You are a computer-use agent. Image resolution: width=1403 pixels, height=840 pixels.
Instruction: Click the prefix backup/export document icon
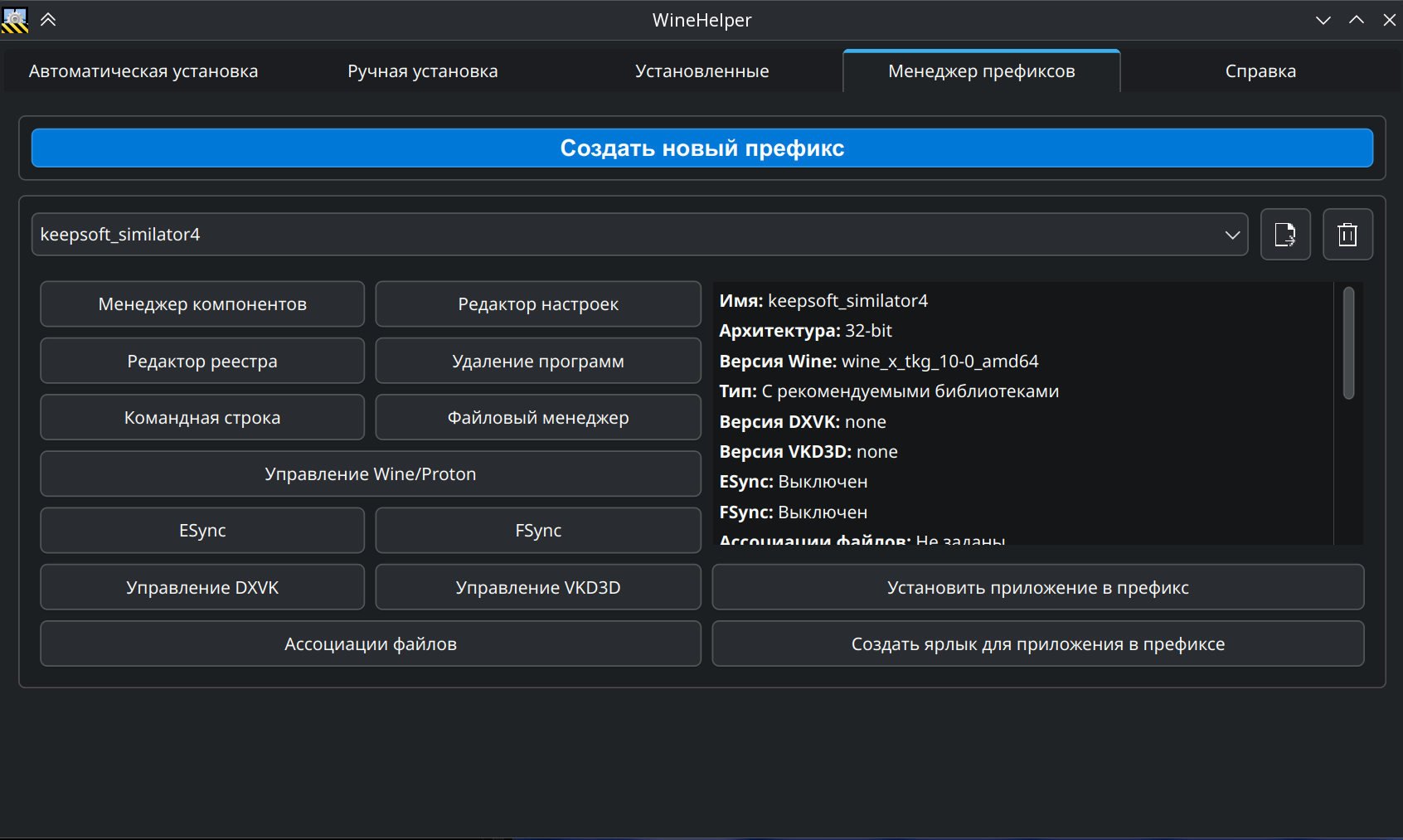[x=1285, y=235]
